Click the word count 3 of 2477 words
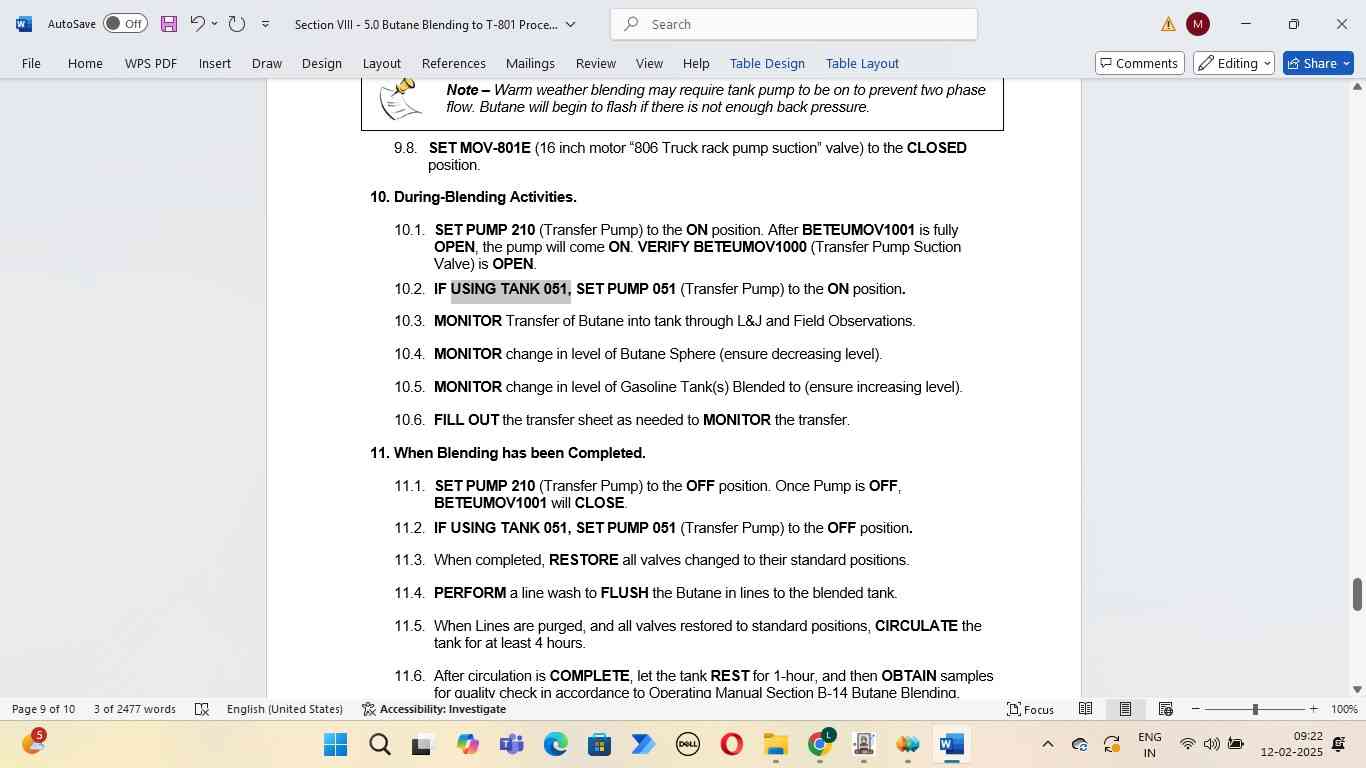 [x=135, y=709]
